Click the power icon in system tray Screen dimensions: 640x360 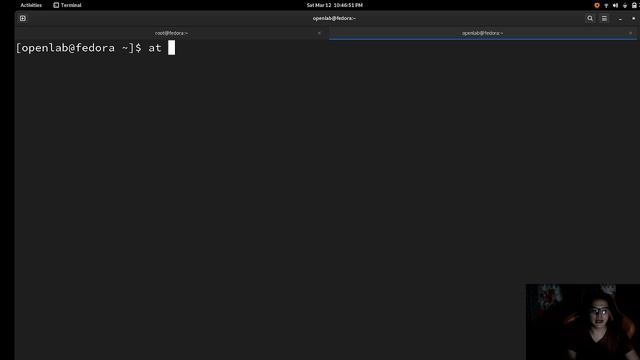(x=624, y=5)
